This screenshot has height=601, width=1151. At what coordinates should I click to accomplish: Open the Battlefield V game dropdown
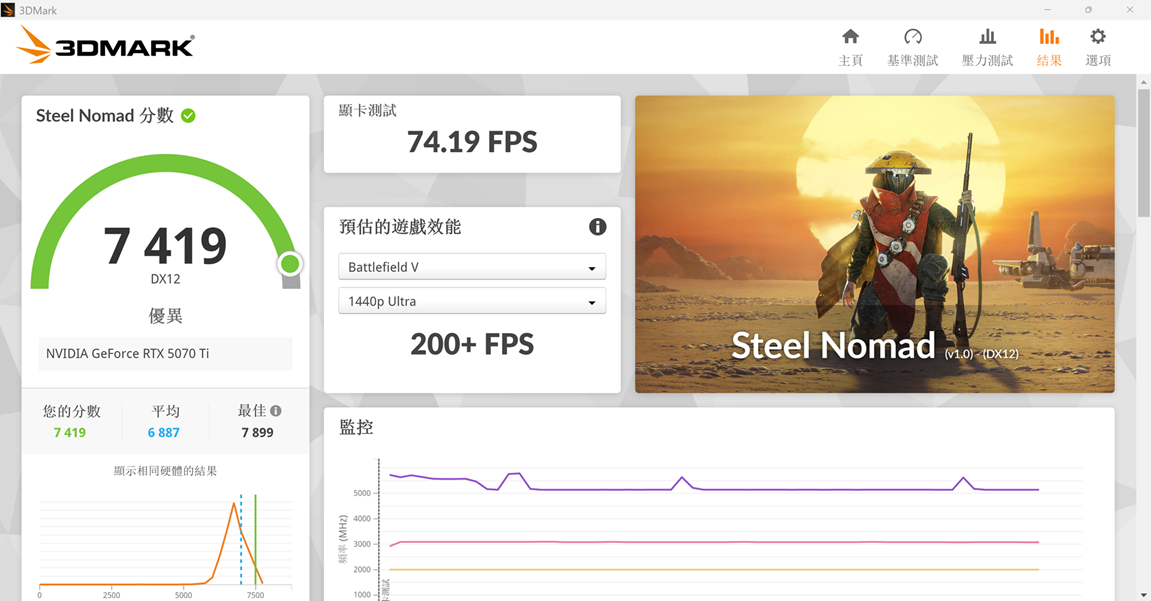click(x=472, y=267)
